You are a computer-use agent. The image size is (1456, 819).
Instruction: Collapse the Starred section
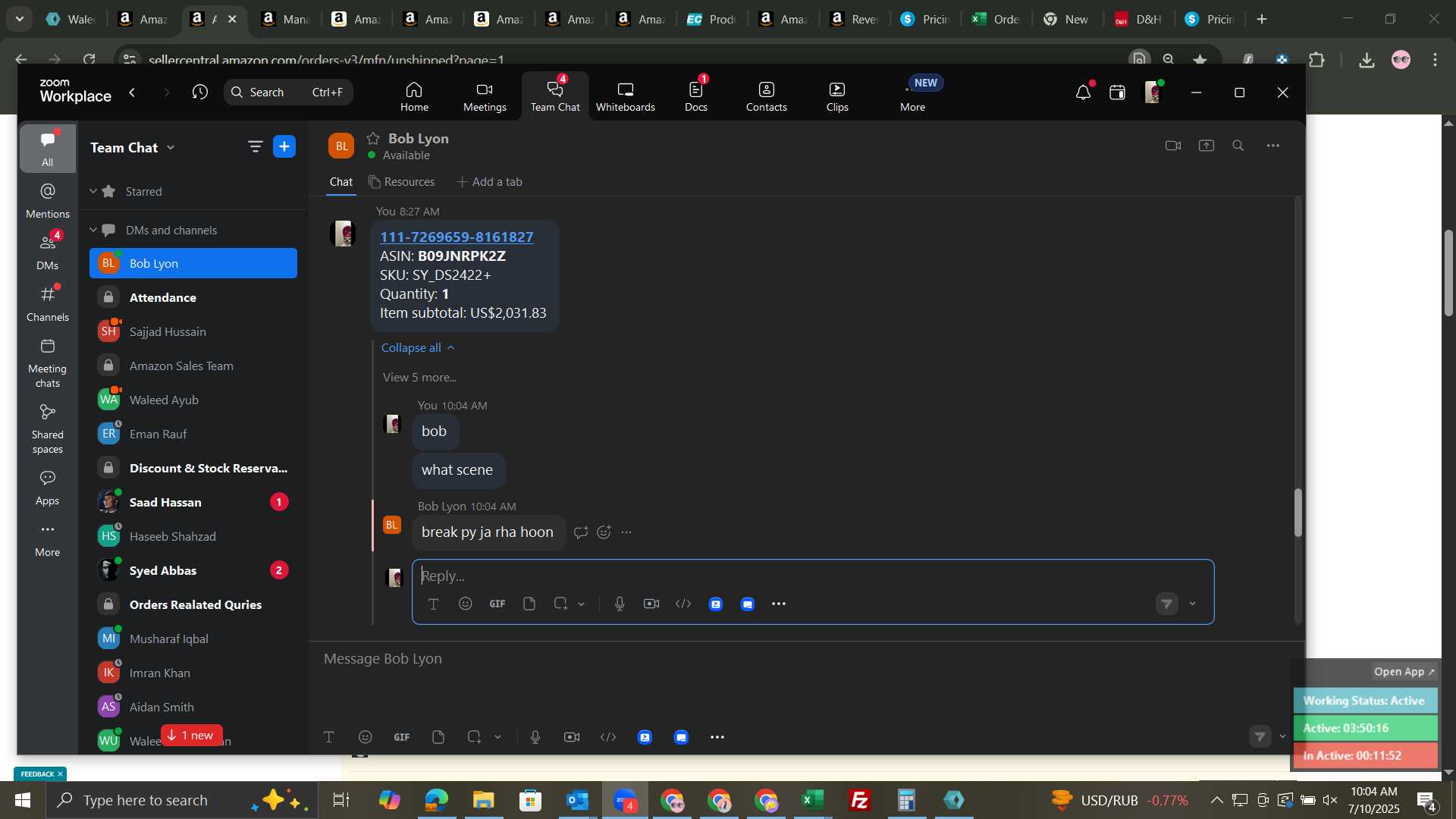click(x=93, y=191)
